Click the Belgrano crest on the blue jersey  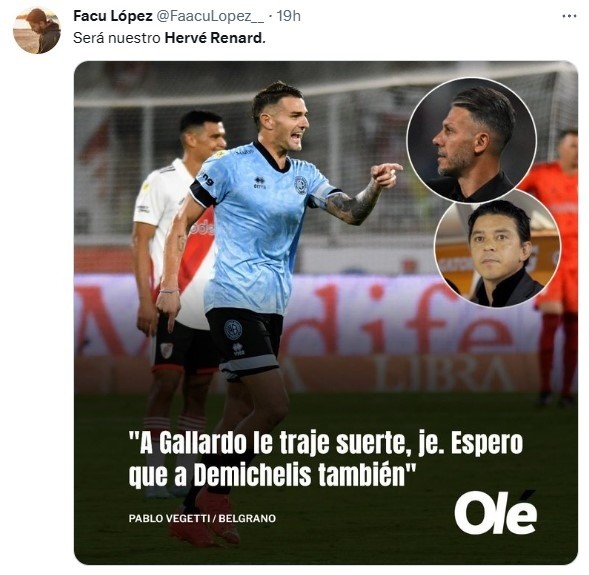[301, 185]
